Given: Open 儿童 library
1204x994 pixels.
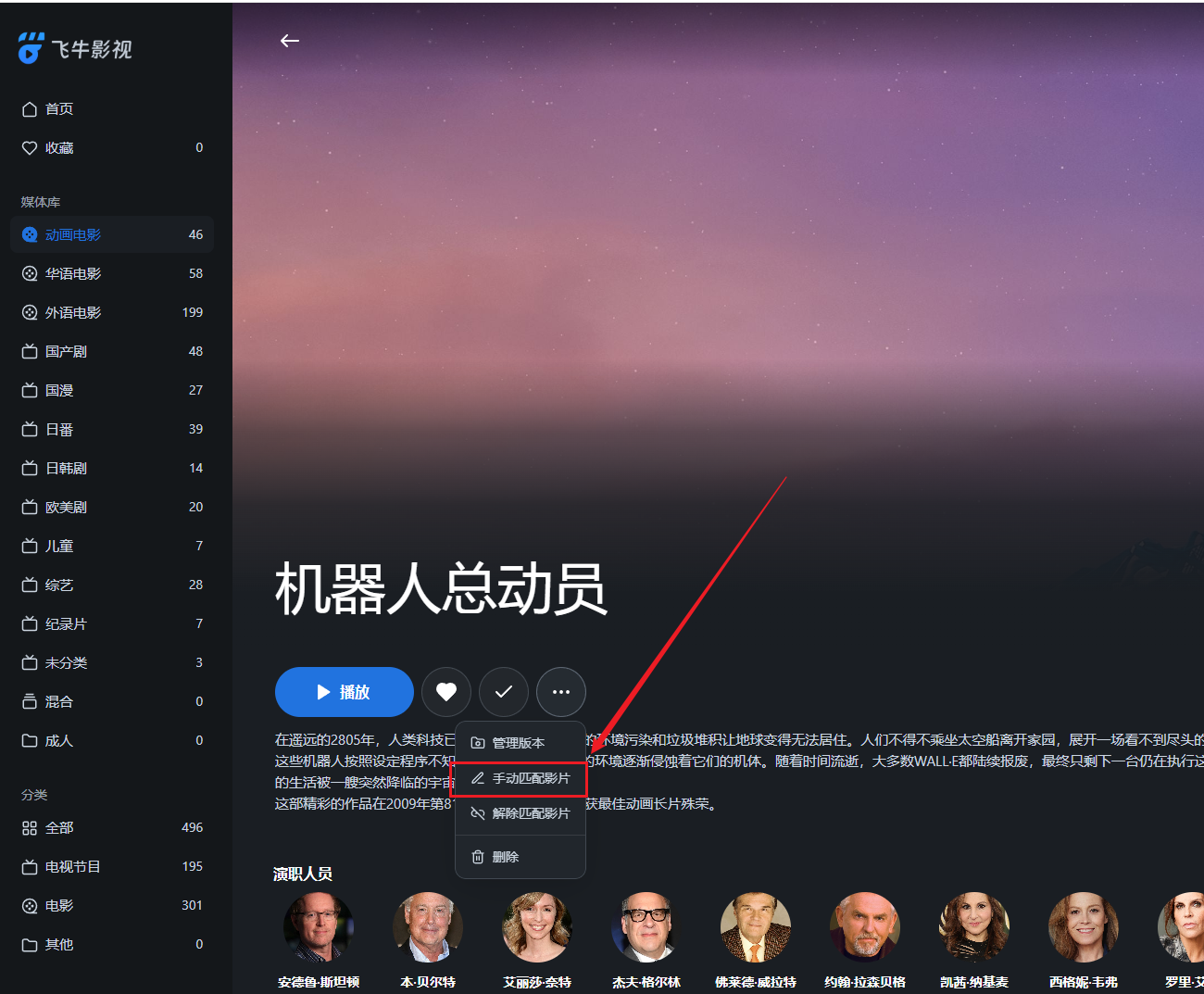Looking at the screenshot, I should pyautogui.click(x=112, y=547).
